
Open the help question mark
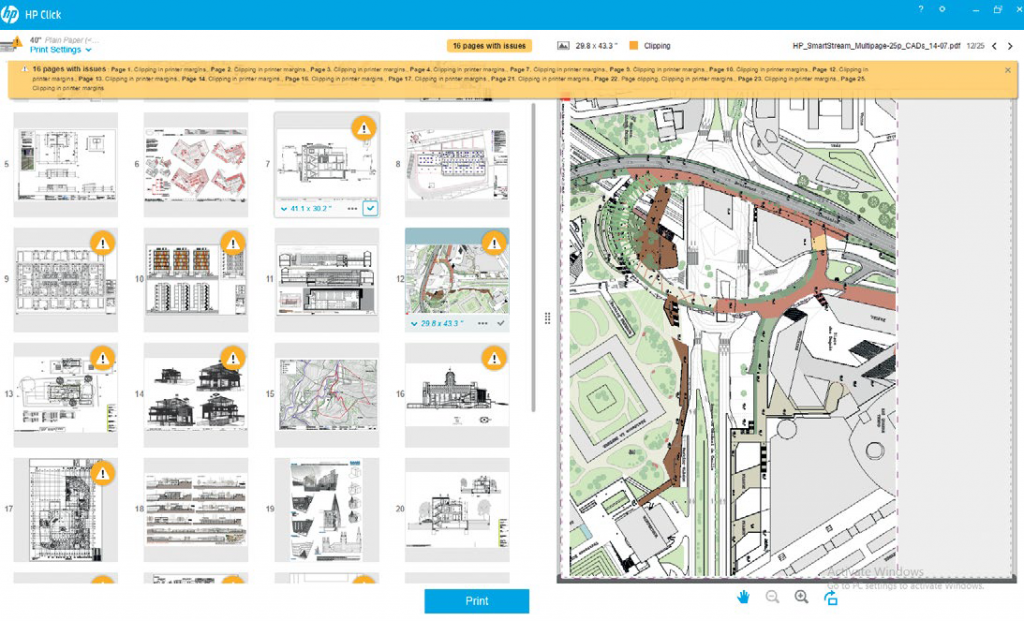click(x=921, y=9)
